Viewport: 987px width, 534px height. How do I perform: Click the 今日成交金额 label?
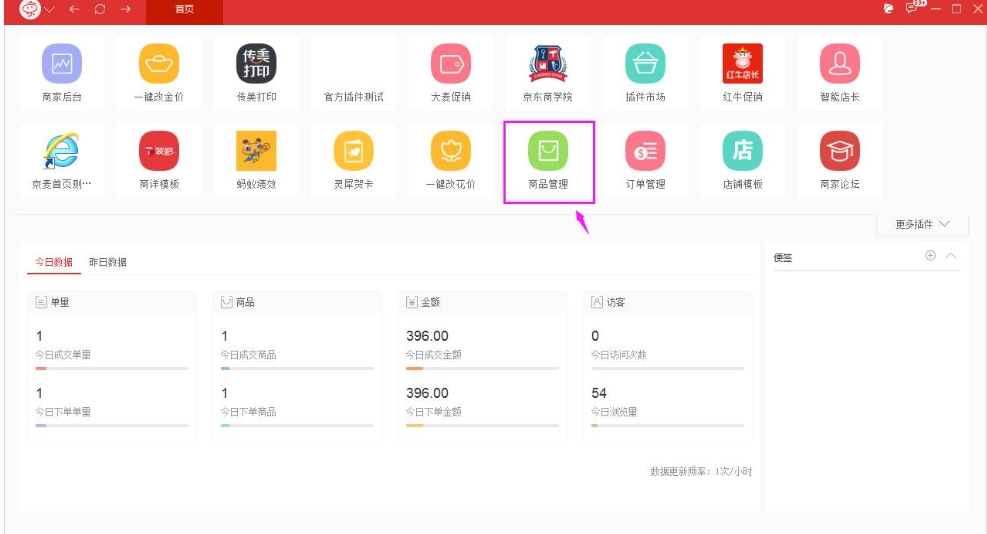point(434,355)
